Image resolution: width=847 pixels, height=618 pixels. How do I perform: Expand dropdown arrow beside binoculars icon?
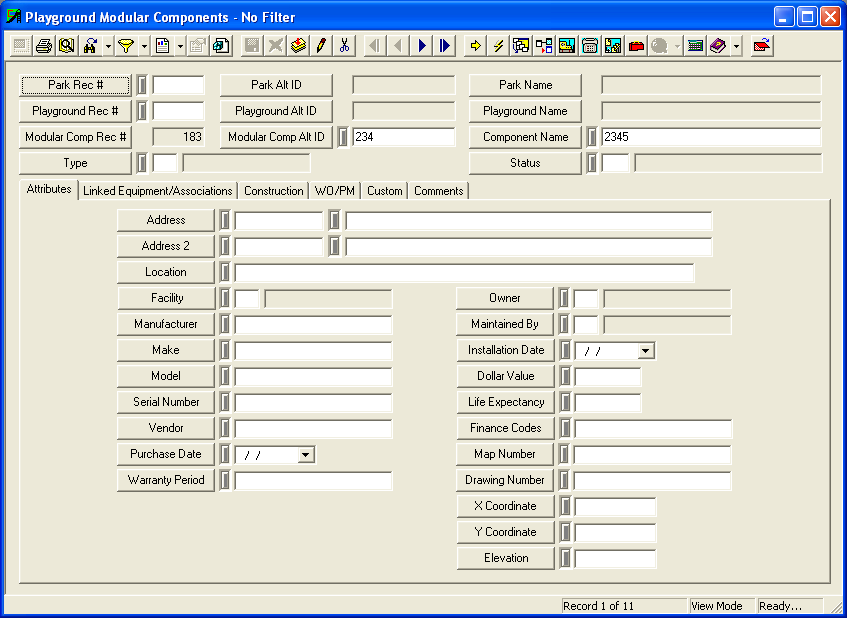107,46
